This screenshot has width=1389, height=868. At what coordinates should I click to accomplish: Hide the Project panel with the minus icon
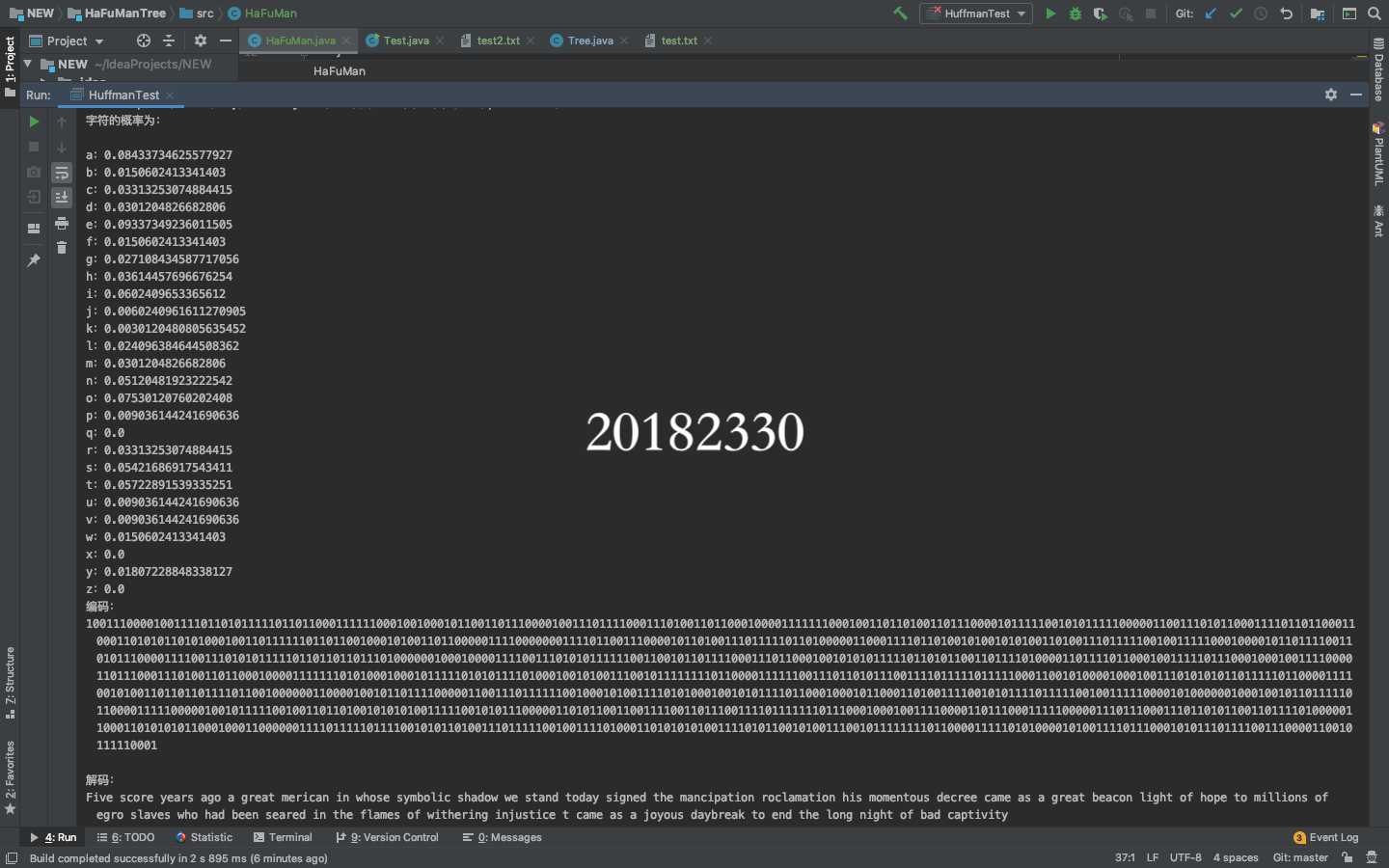pyautogui.click(x=226, y=41)
